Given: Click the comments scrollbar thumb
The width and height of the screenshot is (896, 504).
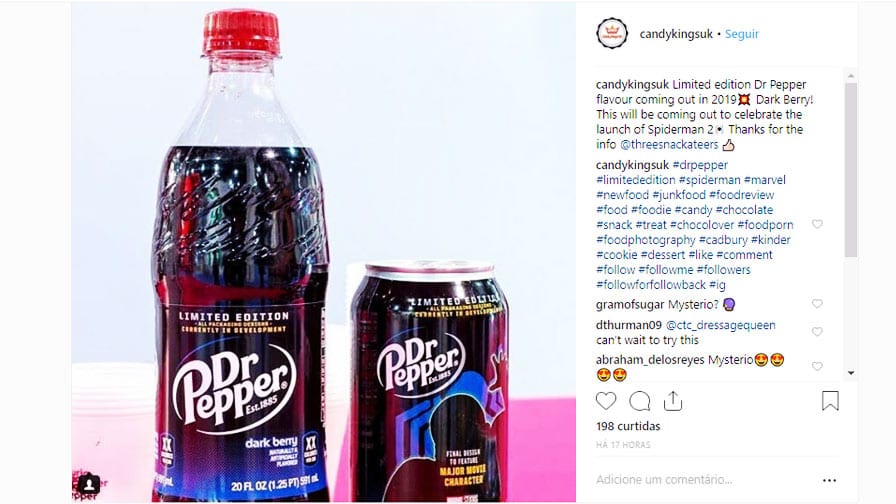Looking at the screenshot, I should [x=851, y=170].
